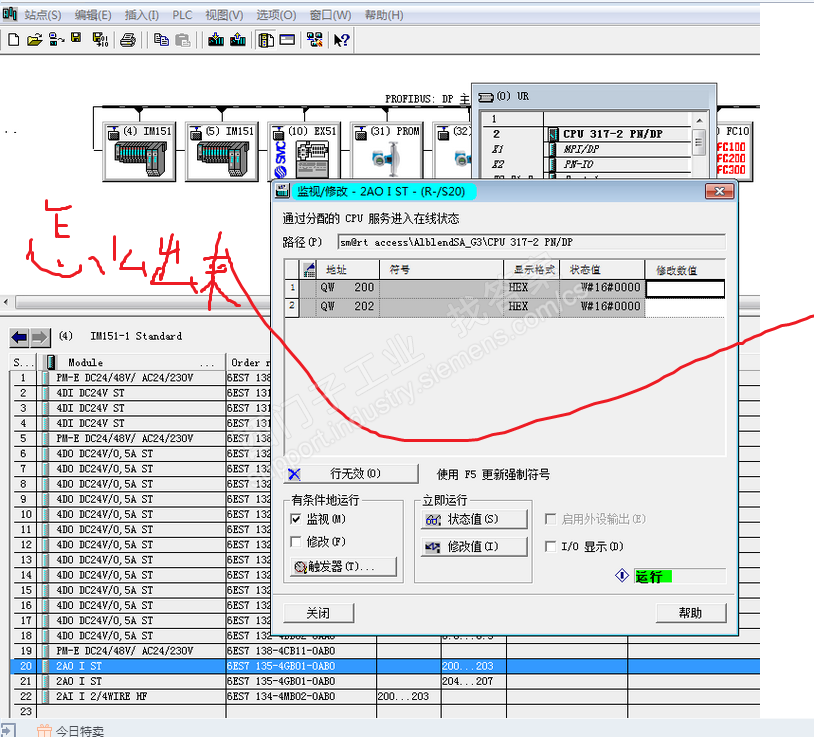Click the icon header in the address column
This screenshot has height=737, width=814.
point(309,269)
